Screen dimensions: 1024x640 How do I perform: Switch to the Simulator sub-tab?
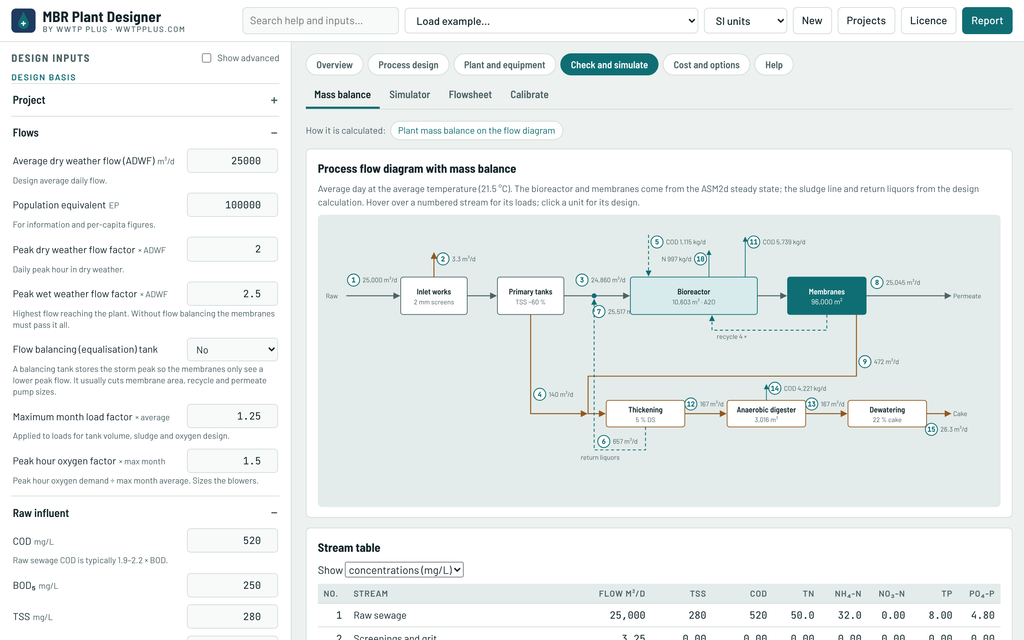409,95
